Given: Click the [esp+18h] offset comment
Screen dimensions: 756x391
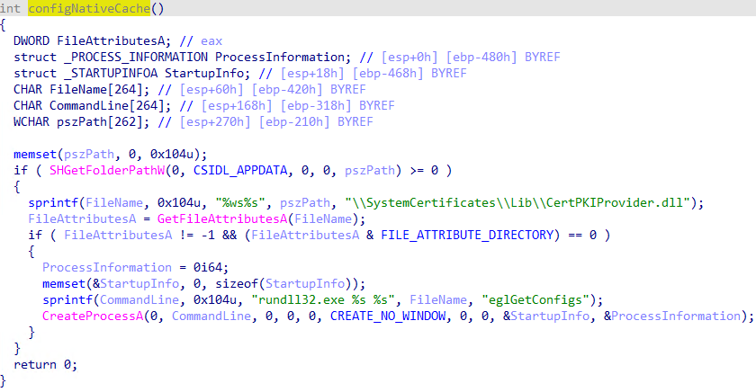Looking at the screenshot, I should (313, 73).
